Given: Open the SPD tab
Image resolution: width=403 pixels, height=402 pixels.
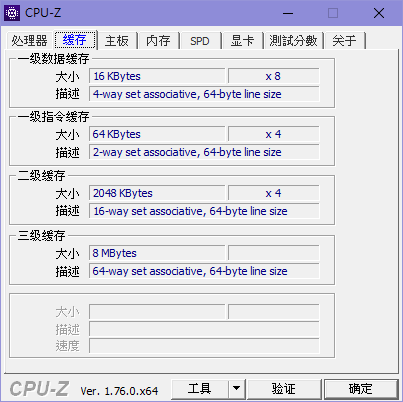Looking at the screenshot, I should tap(200, 41).
